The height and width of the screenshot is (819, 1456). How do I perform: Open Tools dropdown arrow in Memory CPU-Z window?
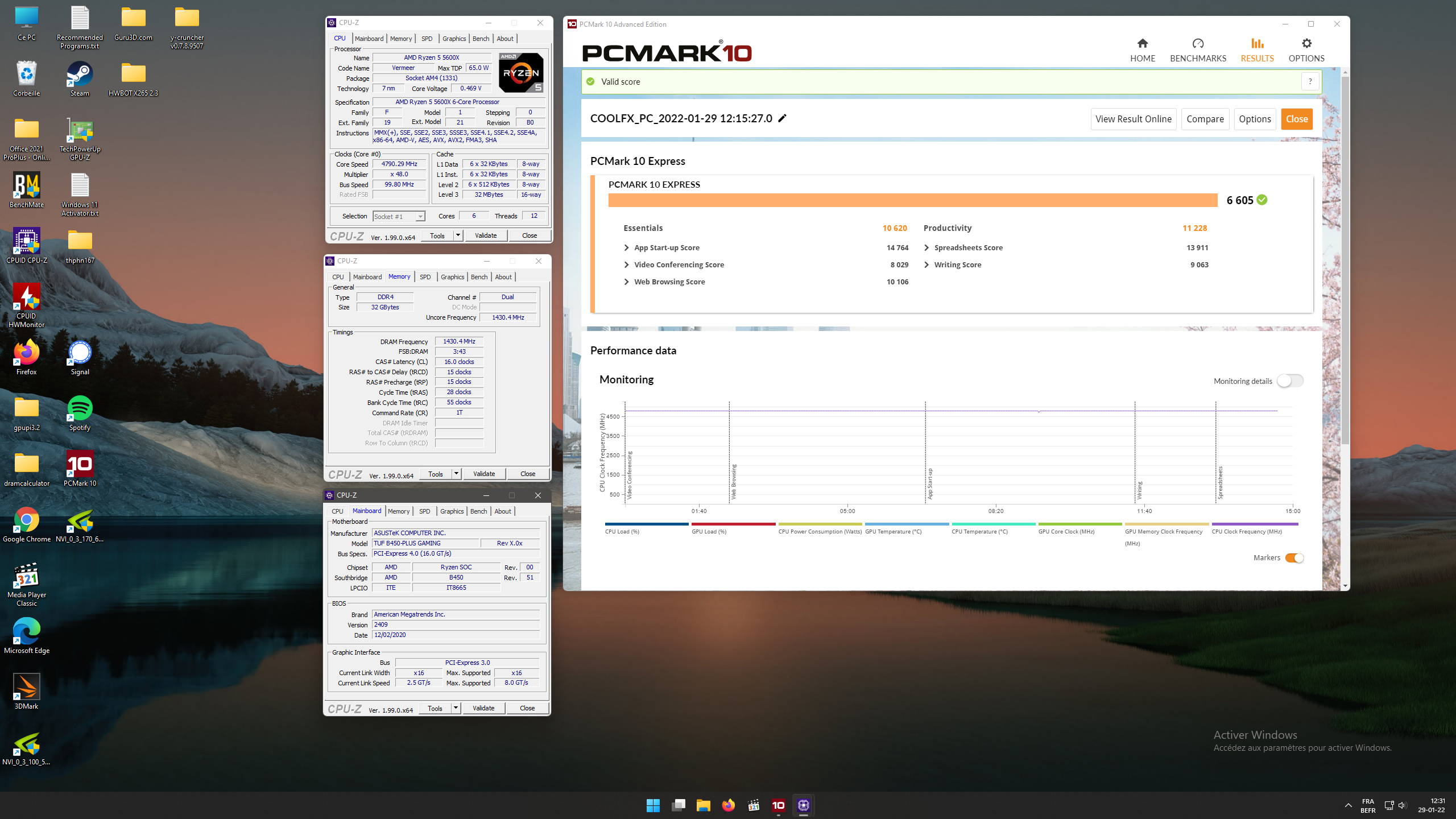pos(456,474)
